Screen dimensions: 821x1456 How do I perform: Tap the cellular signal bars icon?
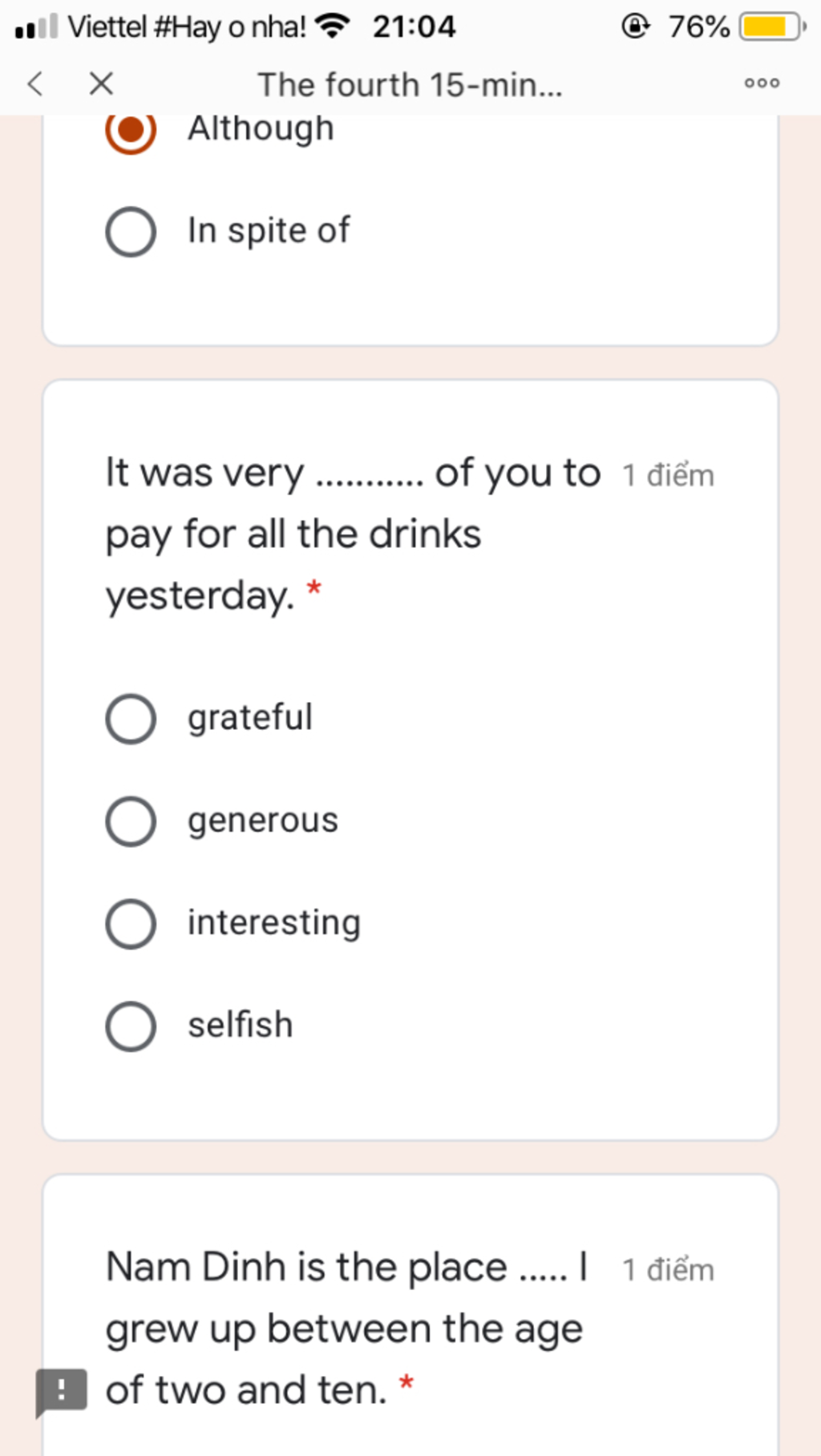[x=37, y=26]
